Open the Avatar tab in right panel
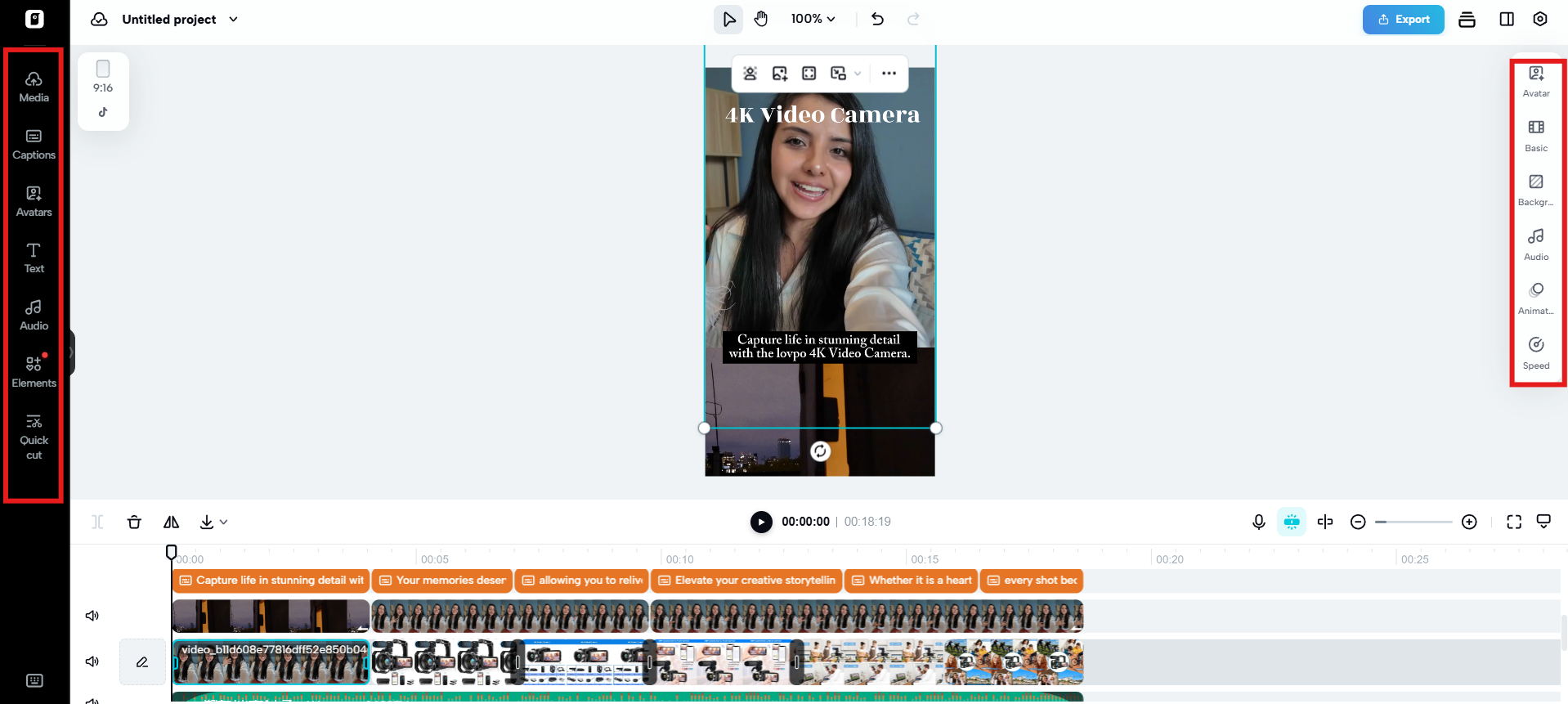Screen dimensions: 1568x704 click(x=1536, y=82)
